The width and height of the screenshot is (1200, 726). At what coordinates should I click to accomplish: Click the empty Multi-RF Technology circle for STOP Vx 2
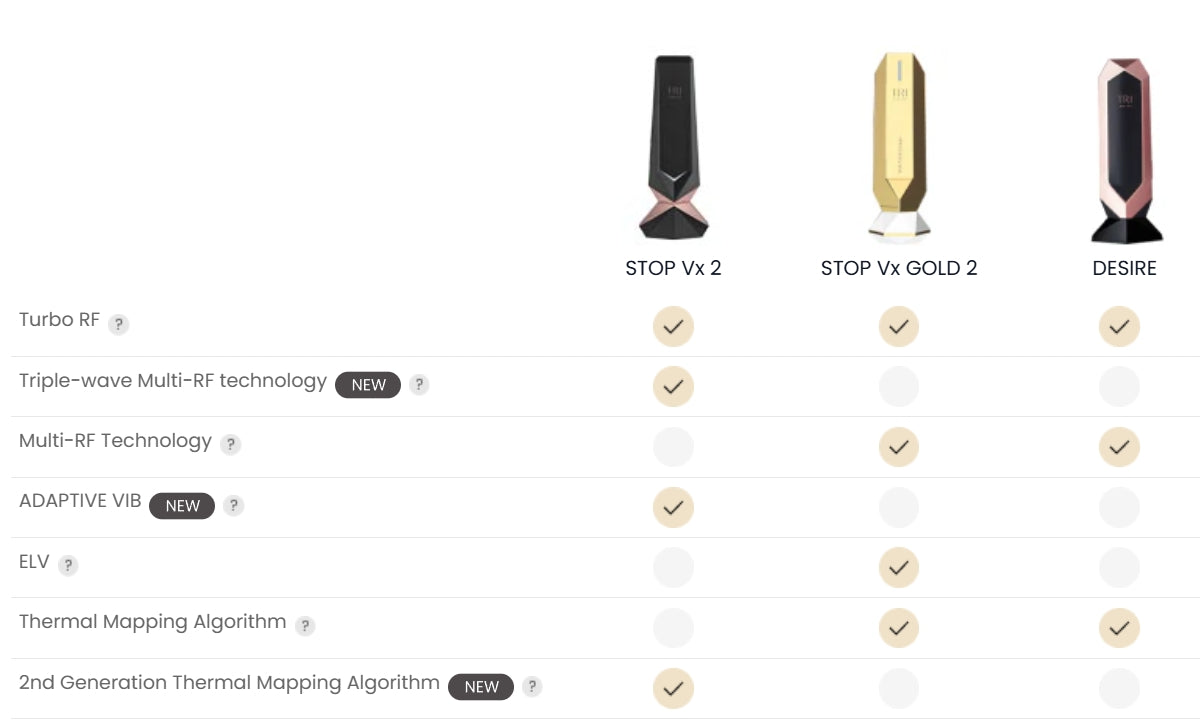[673, 446]
